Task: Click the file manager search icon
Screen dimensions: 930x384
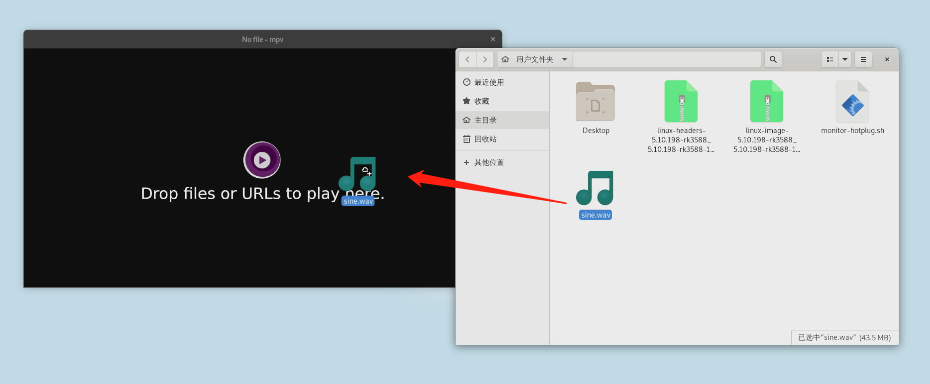Action: pos(773,59)
